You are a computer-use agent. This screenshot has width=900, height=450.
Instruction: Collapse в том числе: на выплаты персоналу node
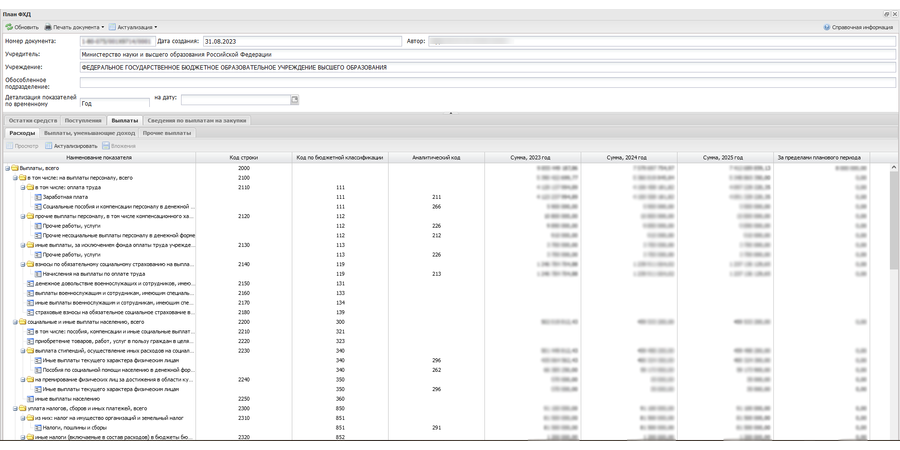coord(15,178)
